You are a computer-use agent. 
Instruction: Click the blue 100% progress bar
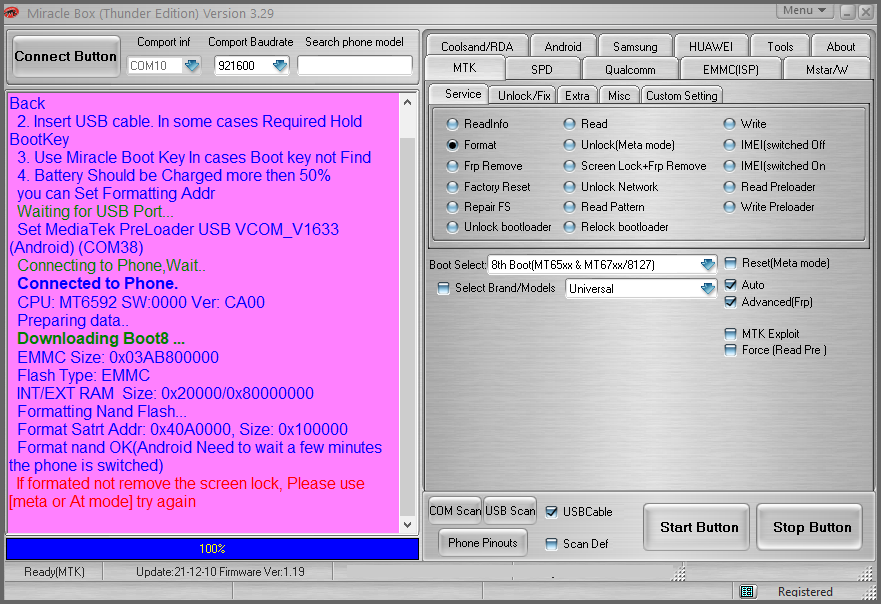point(212,548)
